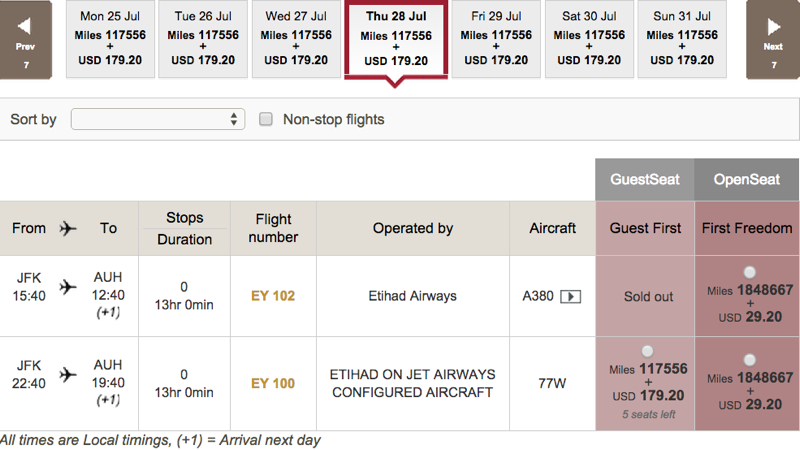Viewport: 800px width, 450px height.
Task: Click the GuestSeat column header
Action: click(645, 180)
